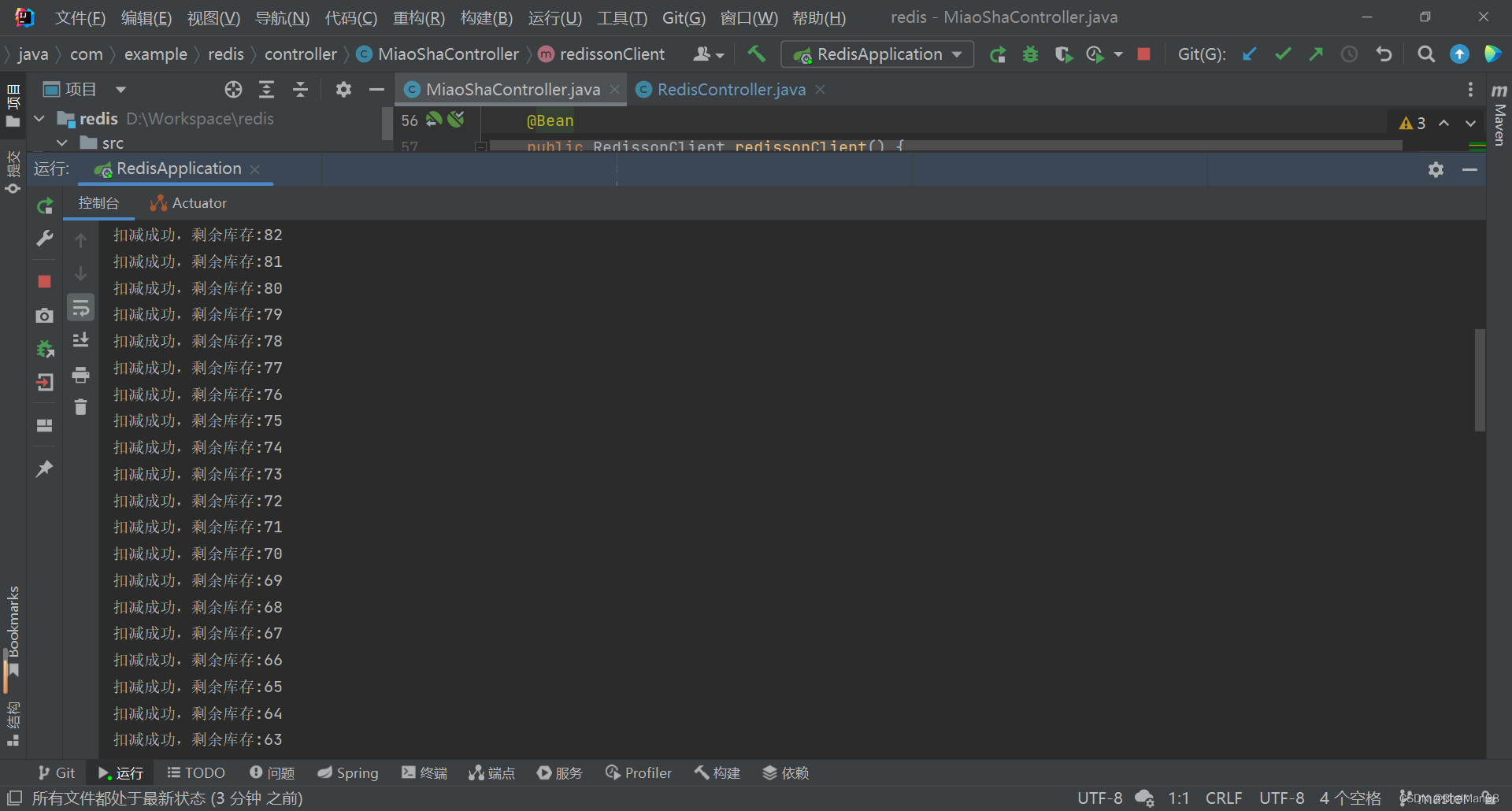Open the Profiler tool window
This screenshot has width=1512, height=811.
(x=639, y=773)
